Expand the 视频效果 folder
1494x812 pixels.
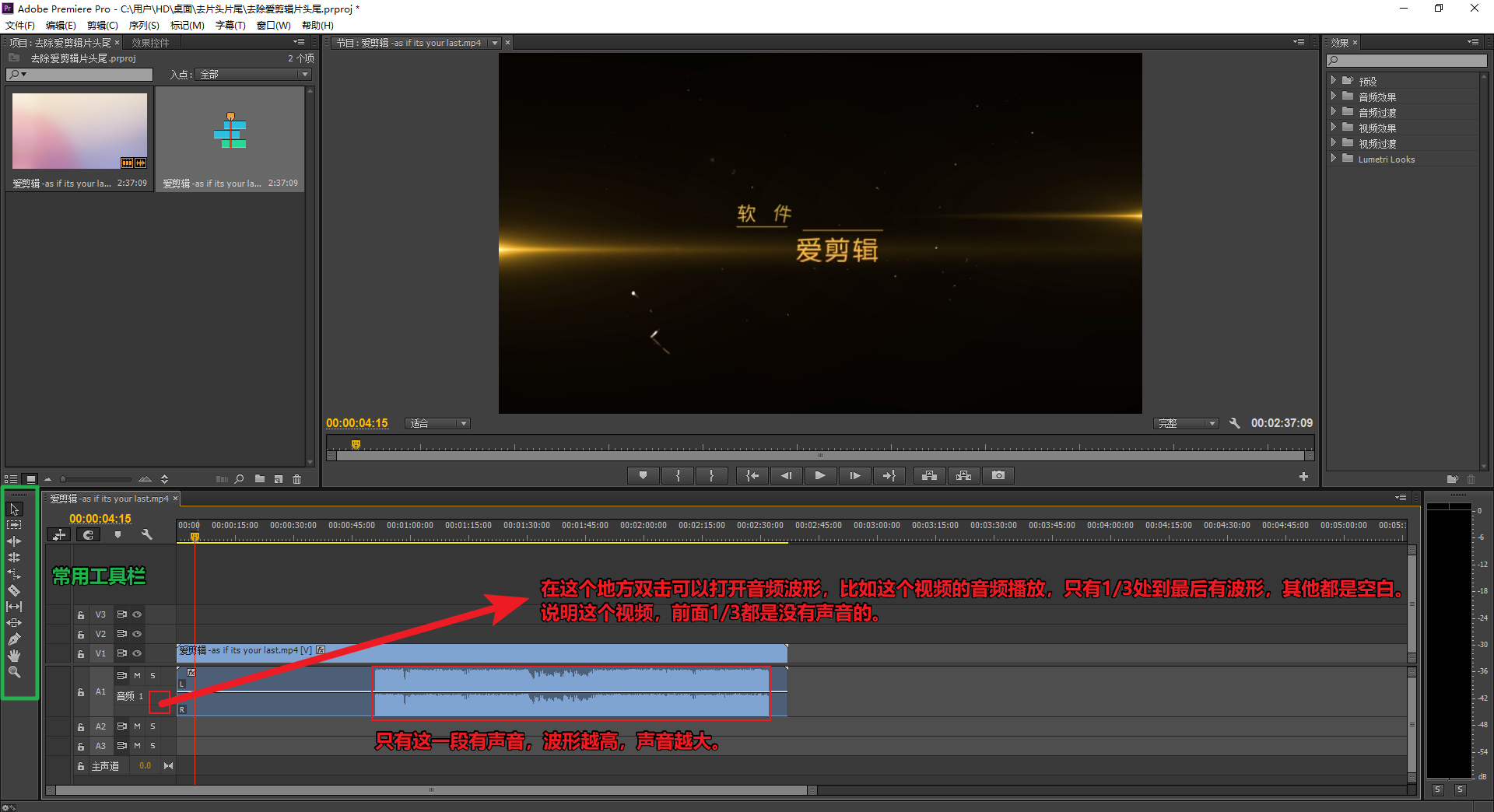1334,128
